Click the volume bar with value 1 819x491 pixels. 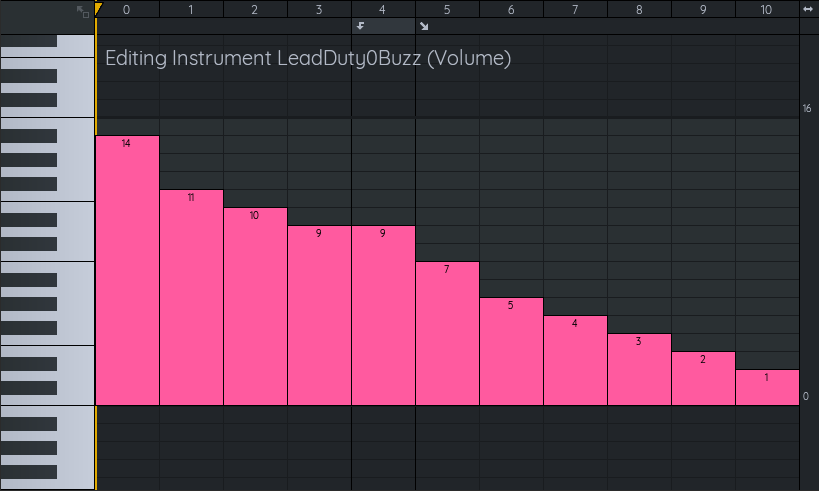(767, 388)
